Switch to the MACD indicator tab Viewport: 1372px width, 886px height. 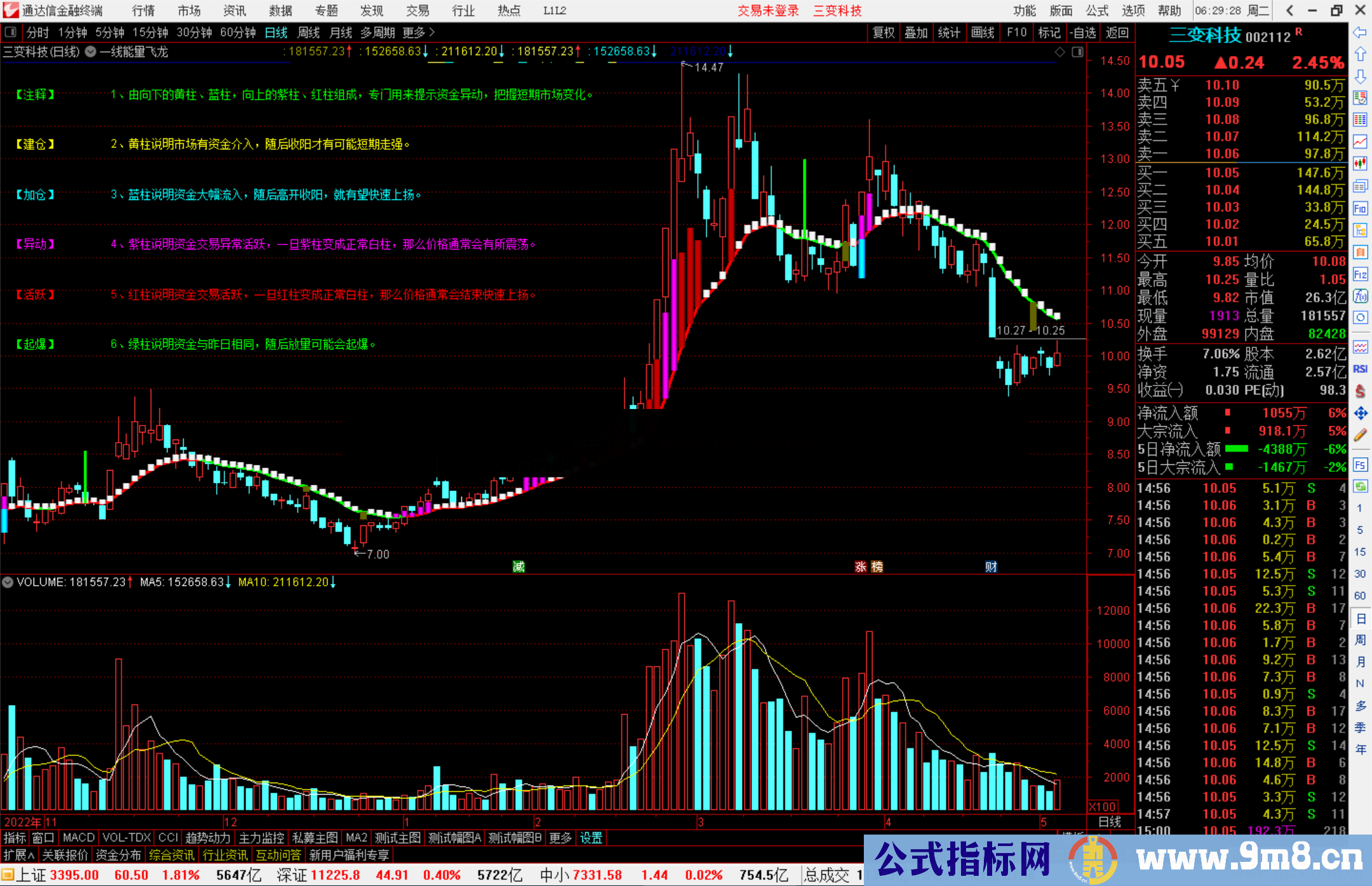(x=78, y=838)
